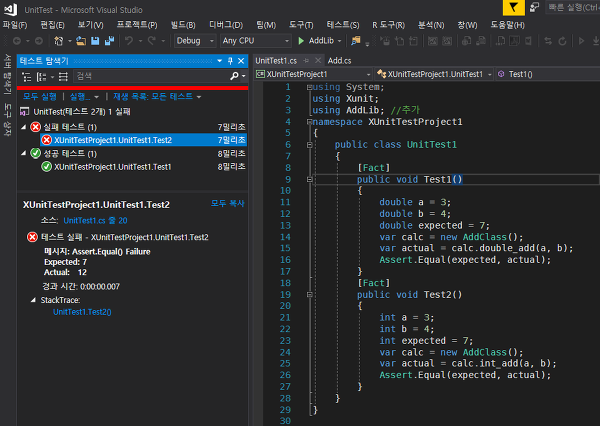This screenshot has width=600, height=426.
Task: Click the Test Explorer search field
Action: [151, 76]
